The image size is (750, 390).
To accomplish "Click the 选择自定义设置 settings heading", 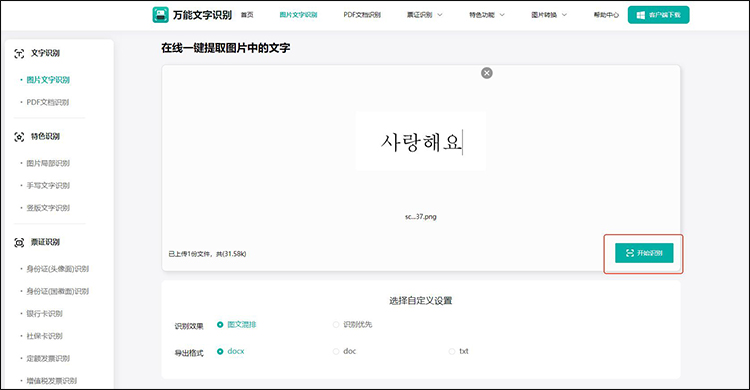I will pos(421,301).
